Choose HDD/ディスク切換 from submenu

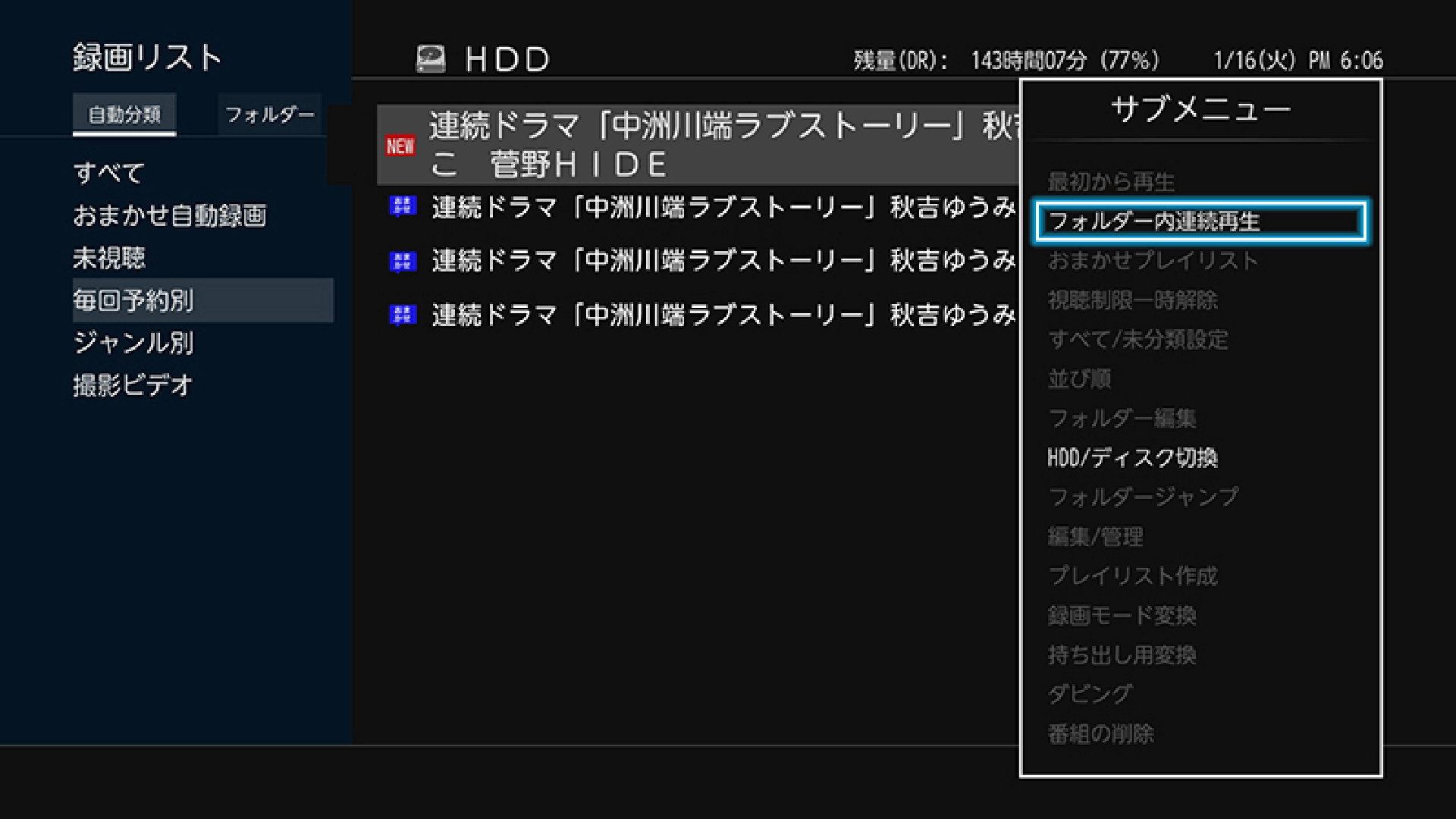point(1132,457)
